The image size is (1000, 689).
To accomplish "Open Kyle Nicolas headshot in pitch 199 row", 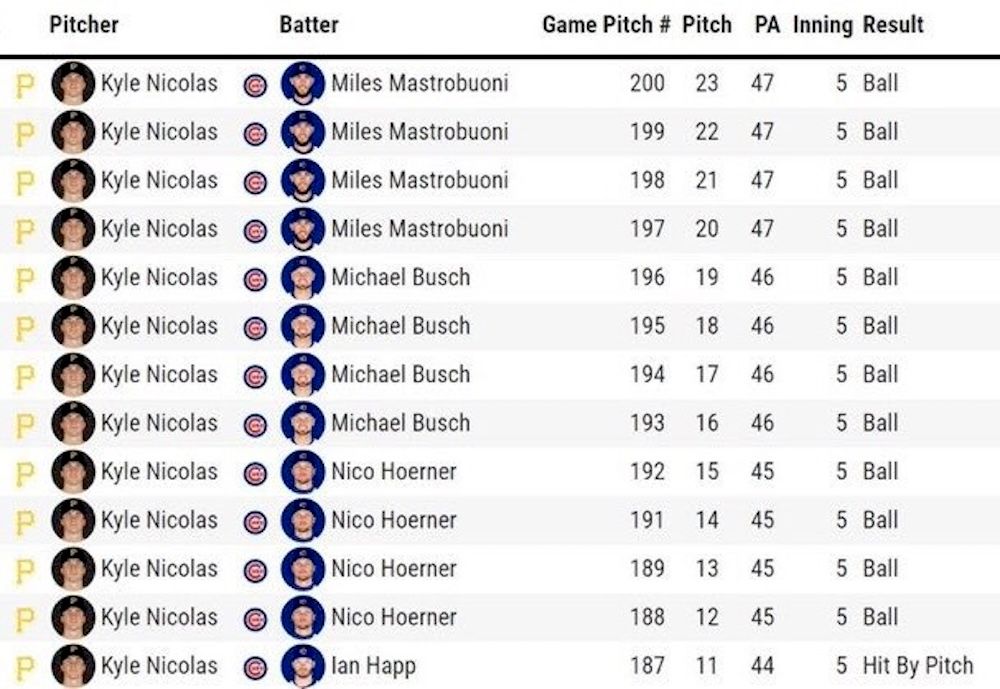I will (x=73, y=132).
